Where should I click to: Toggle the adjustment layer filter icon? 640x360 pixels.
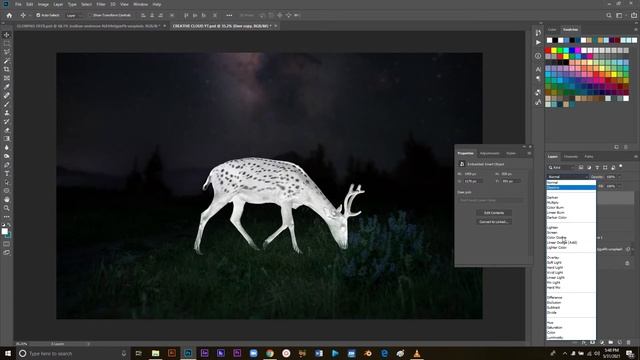[589, 167]
